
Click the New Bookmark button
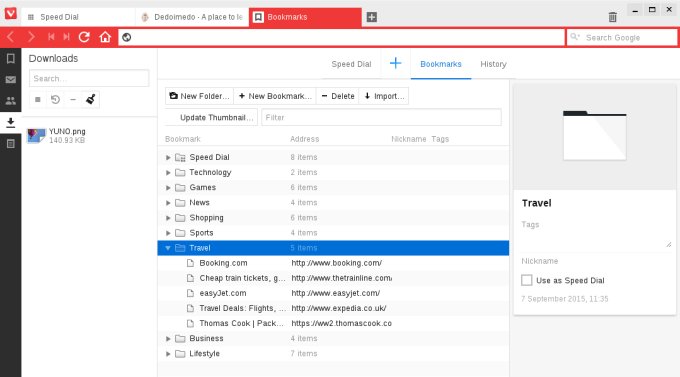click(x=275, y=96)
